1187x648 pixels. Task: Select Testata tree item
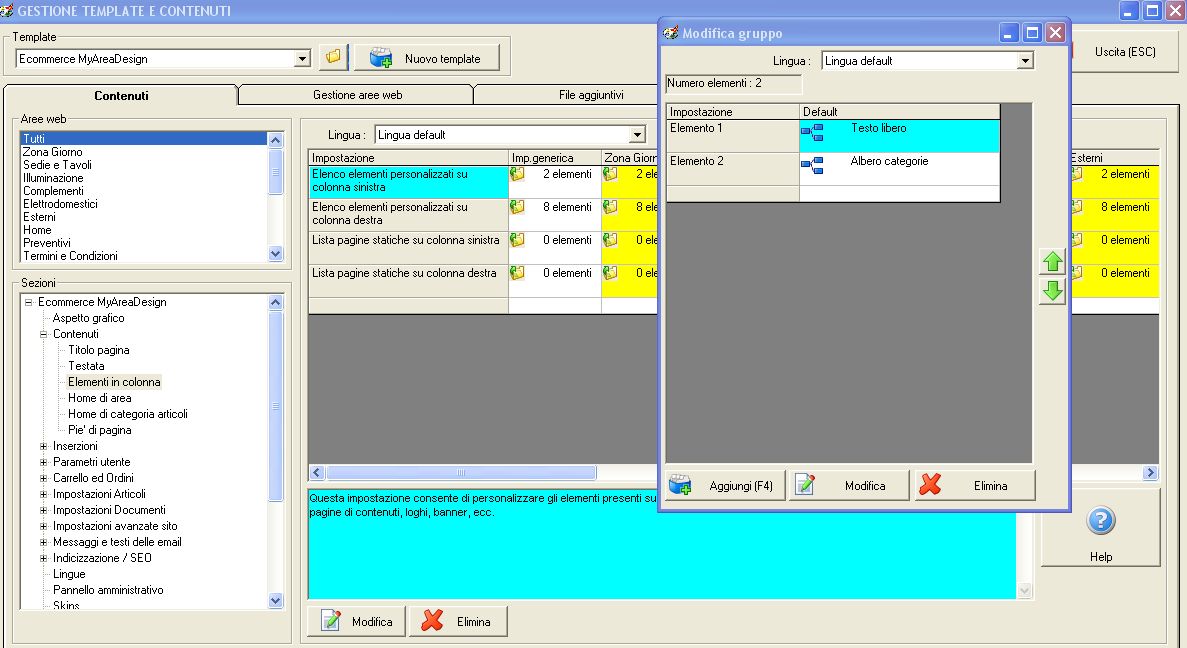pyautogui.click(x=86, y=366)
